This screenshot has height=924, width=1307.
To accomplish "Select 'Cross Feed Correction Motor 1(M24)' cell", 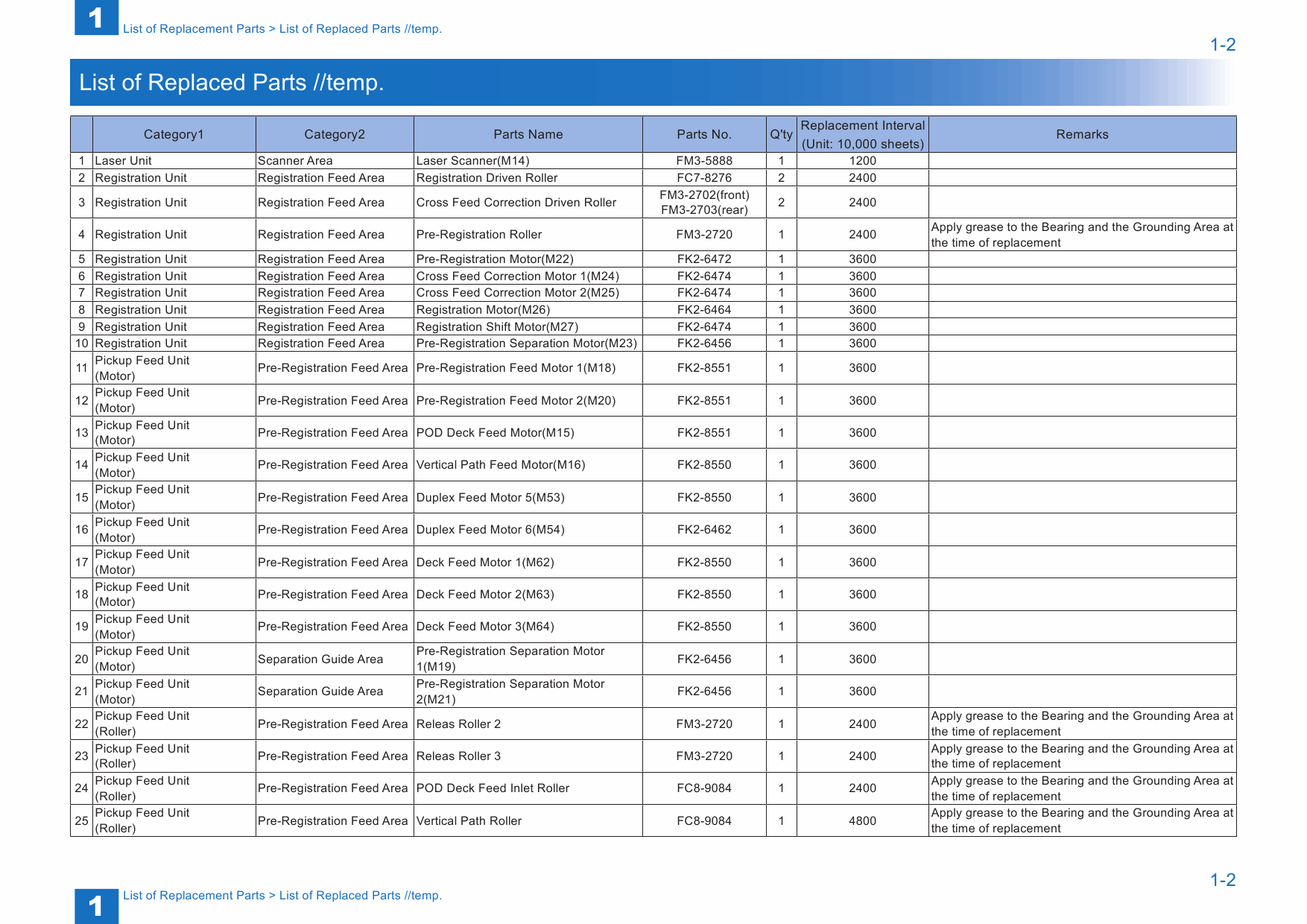I will coord(528,276).
